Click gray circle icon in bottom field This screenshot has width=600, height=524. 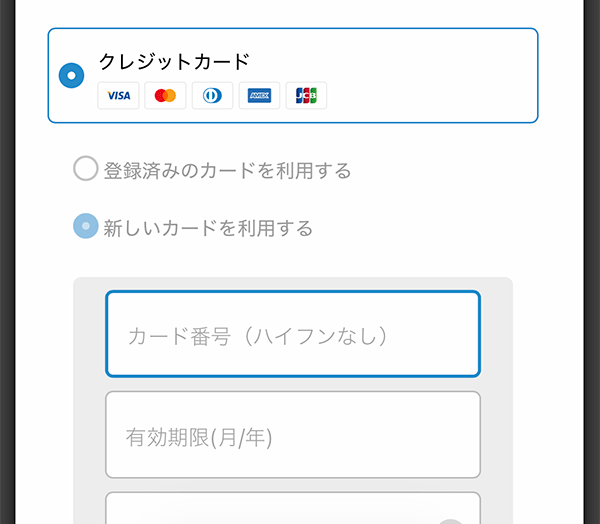[x=451, y=520]
